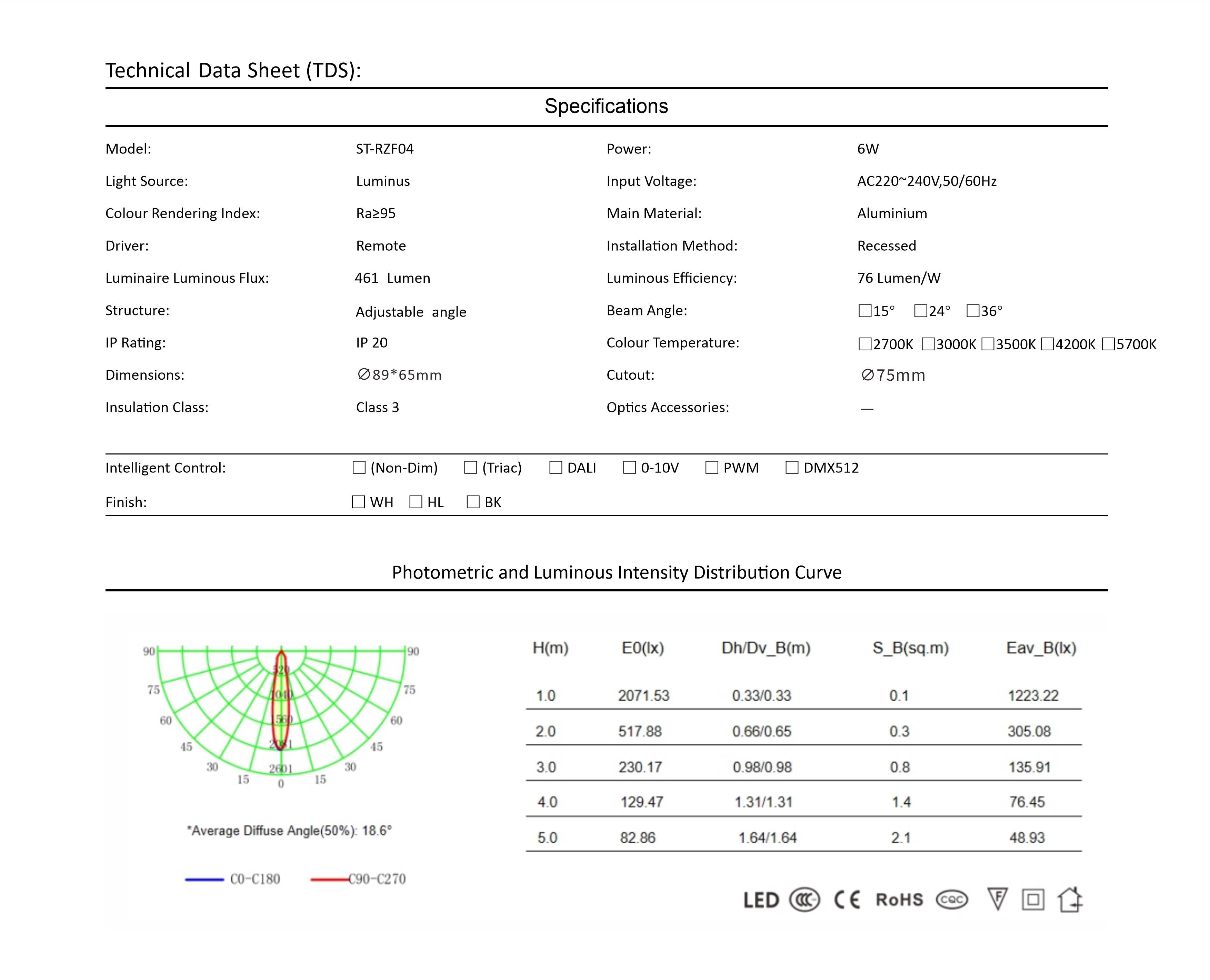Click the F-mark triangle icon
The image size is (1210, 980).
click(997, 898)
